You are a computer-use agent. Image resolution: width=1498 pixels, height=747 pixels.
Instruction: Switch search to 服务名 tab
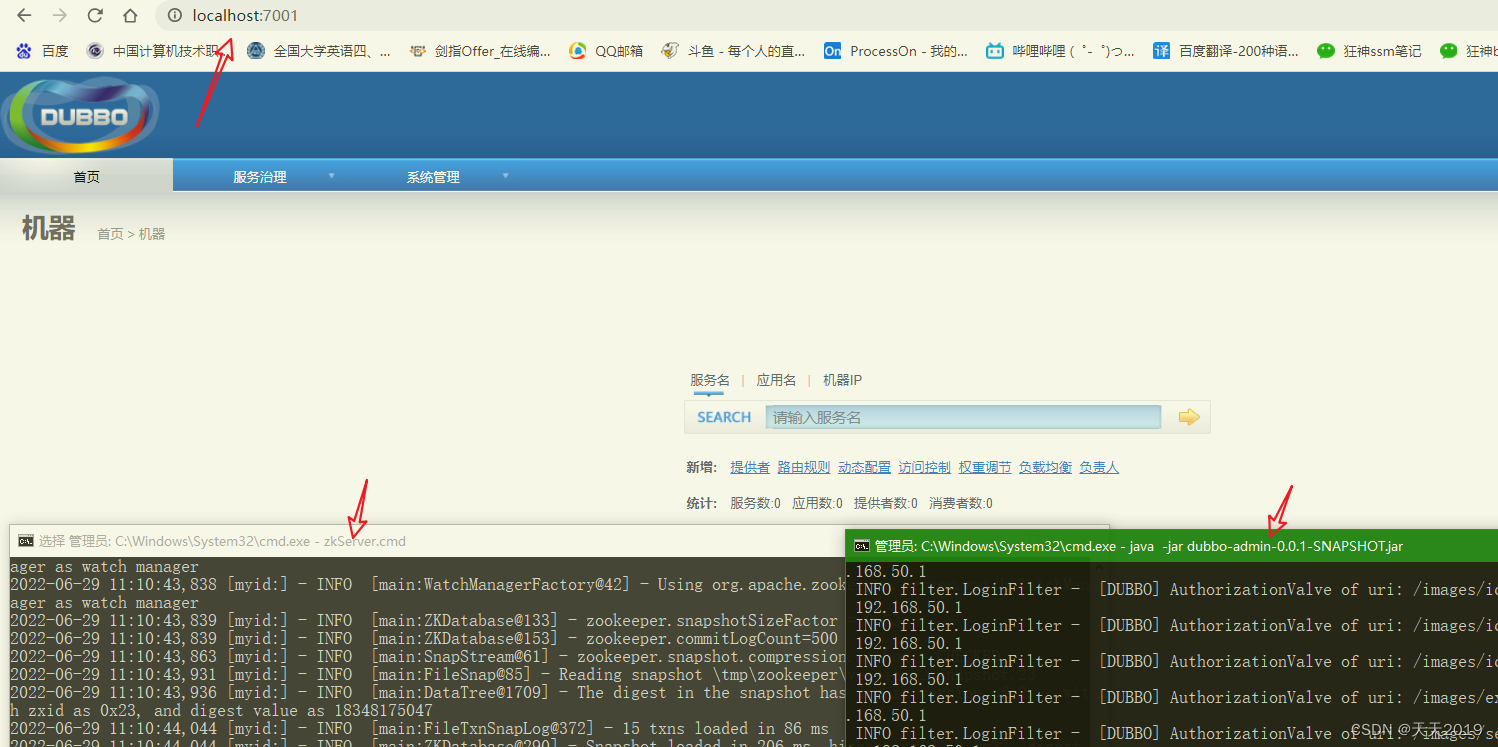(x=710, y=380)
